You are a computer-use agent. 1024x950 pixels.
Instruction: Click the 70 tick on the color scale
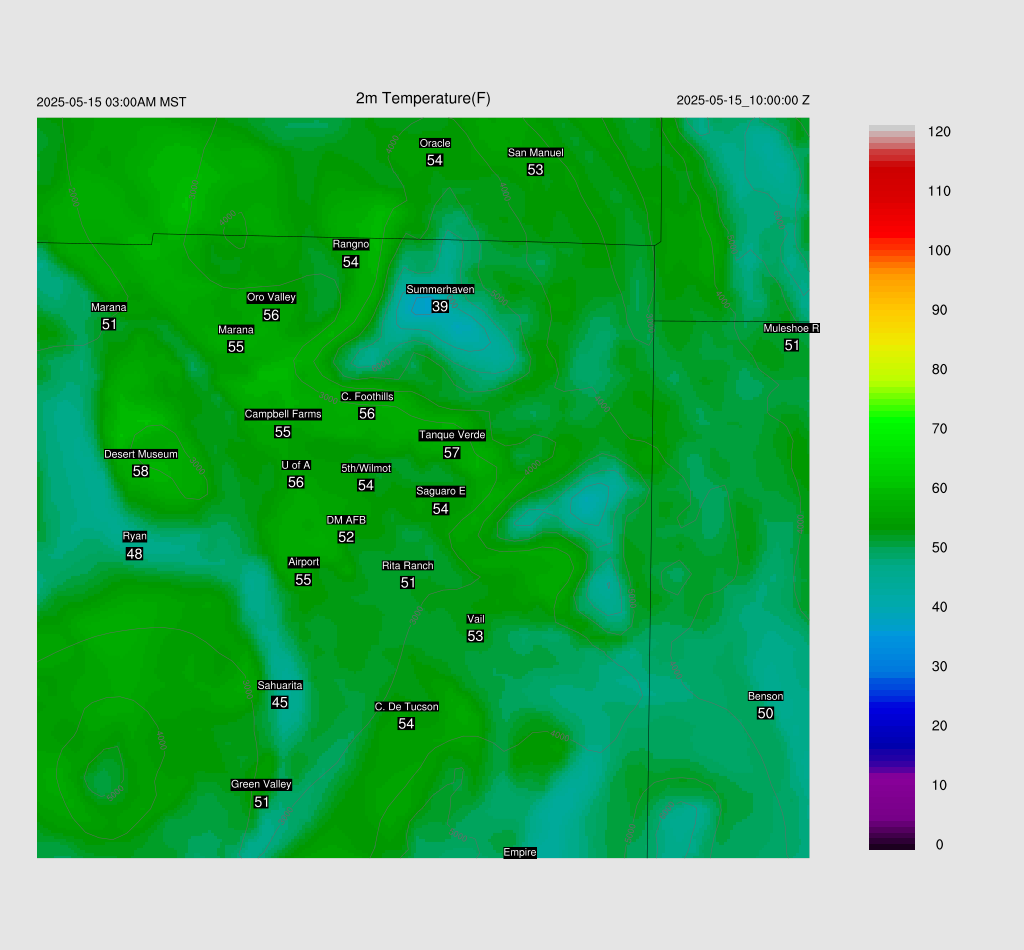(939, 429)
